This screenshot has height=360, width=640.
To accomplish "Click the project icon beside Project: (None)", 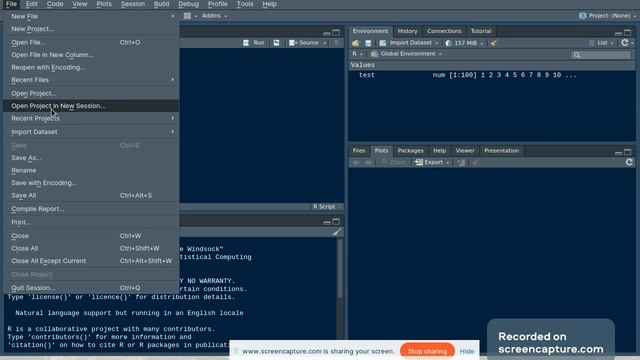I will point(582,16).
